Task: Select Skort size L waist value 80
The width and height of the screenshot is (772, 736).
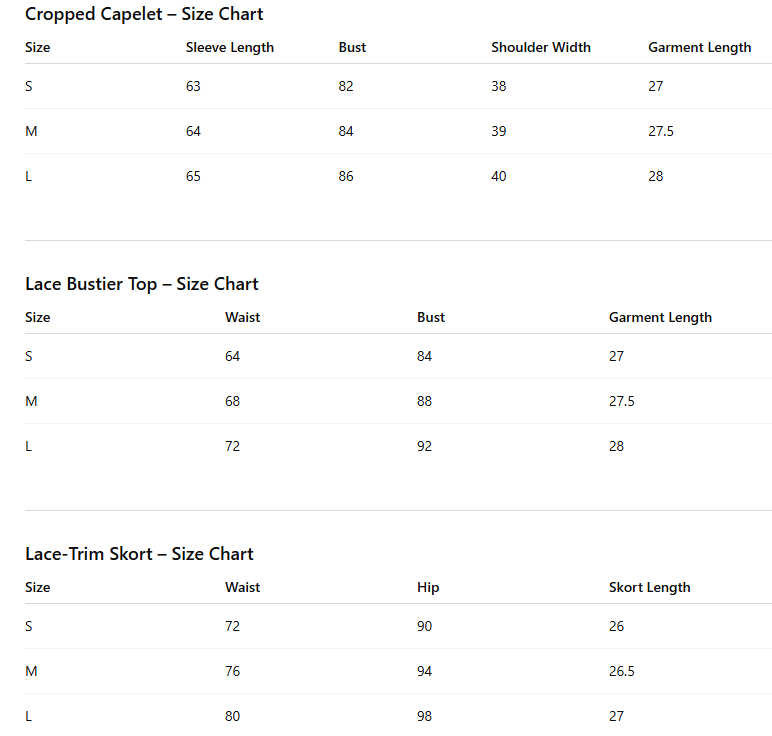Action: pyautogui.click(x=232, y=716)
